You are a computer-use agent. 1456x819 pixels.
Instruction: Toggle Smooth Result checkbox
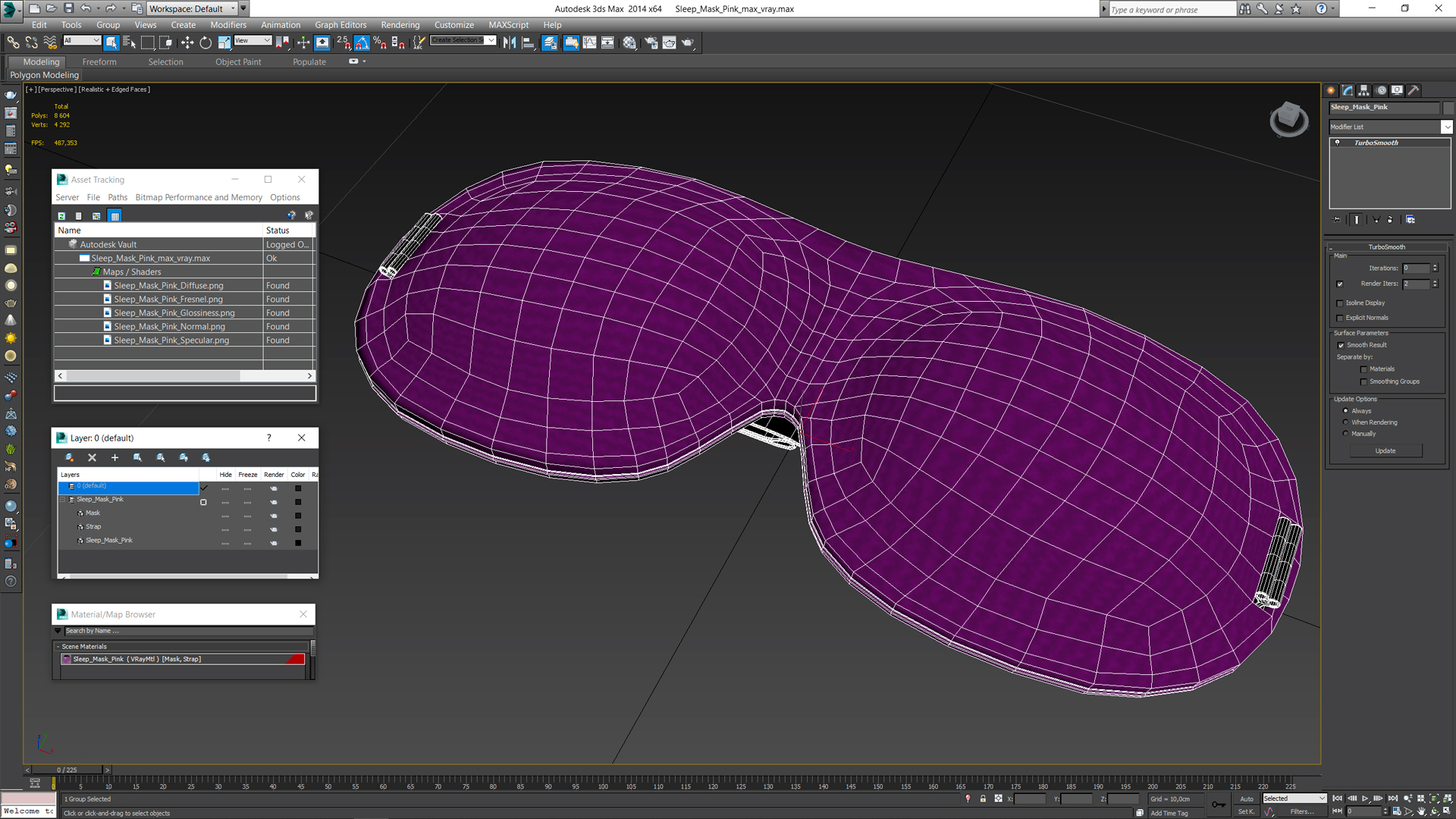coord(1341,345)
